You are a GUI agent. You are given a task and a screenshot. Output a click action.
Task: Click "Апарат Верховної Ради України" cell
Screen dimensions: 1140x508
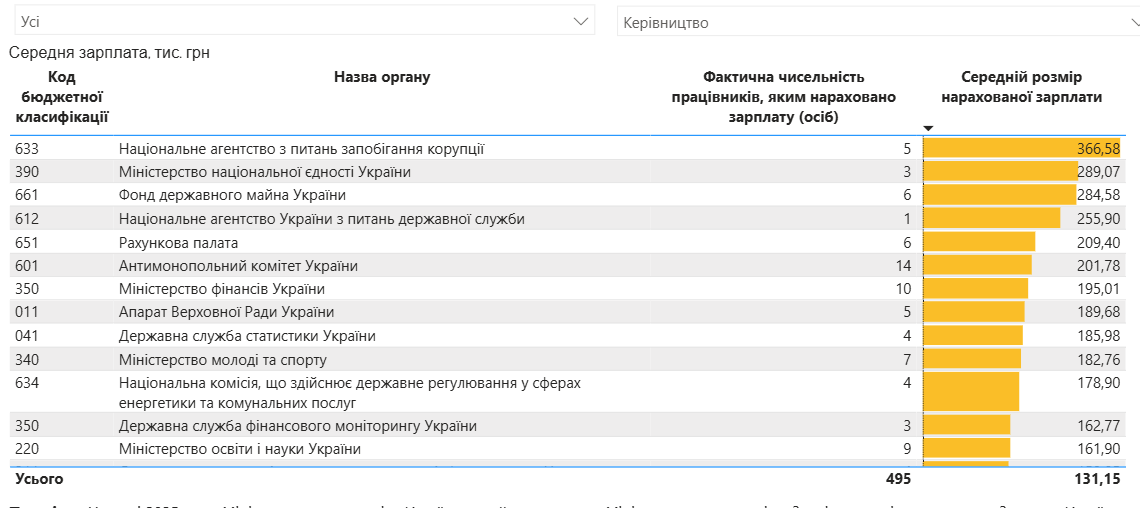click(x=226, y=312)
